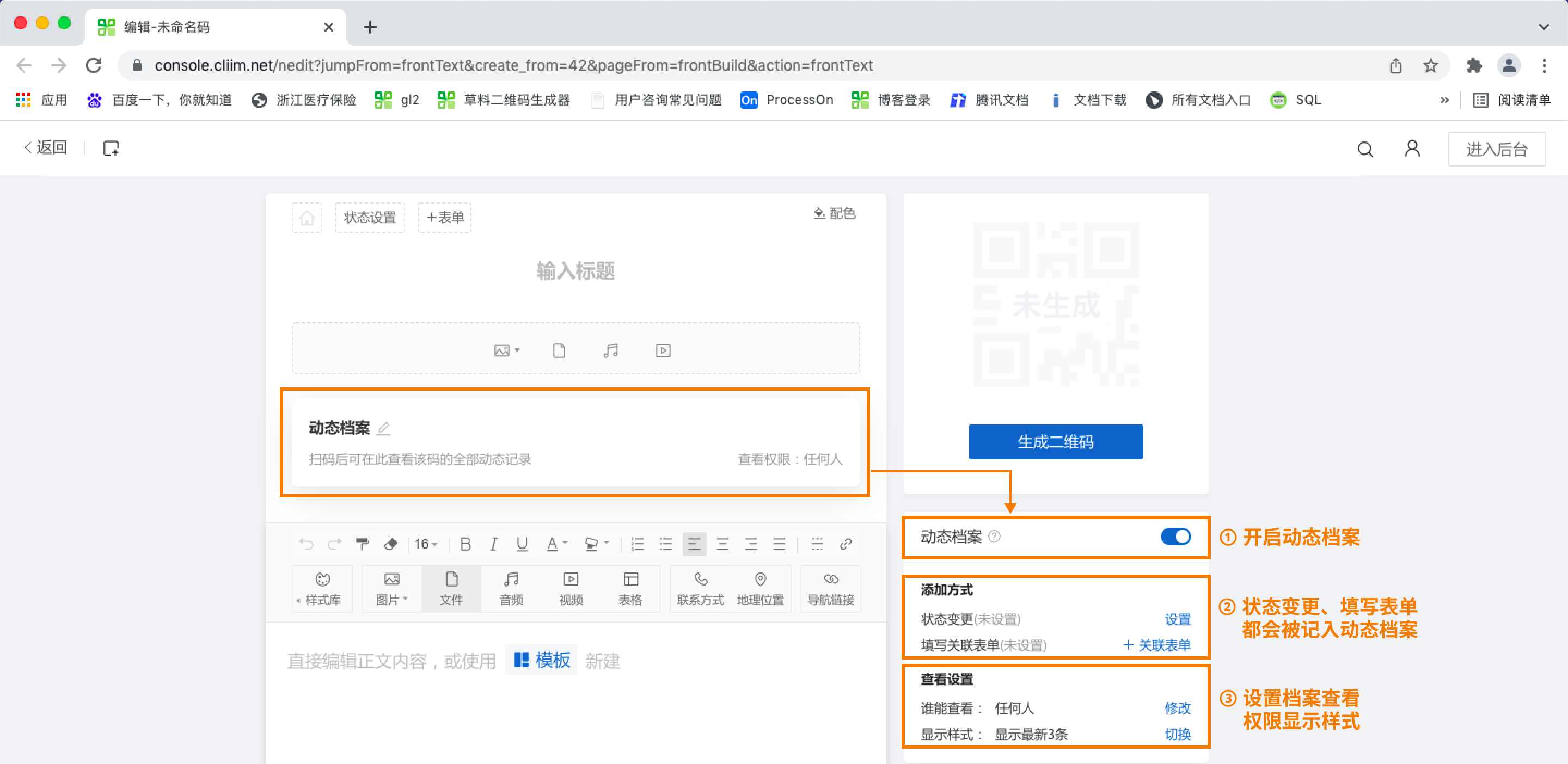Align text left
The width and height of the screenshot is (1568, 764).
point(694,544)
